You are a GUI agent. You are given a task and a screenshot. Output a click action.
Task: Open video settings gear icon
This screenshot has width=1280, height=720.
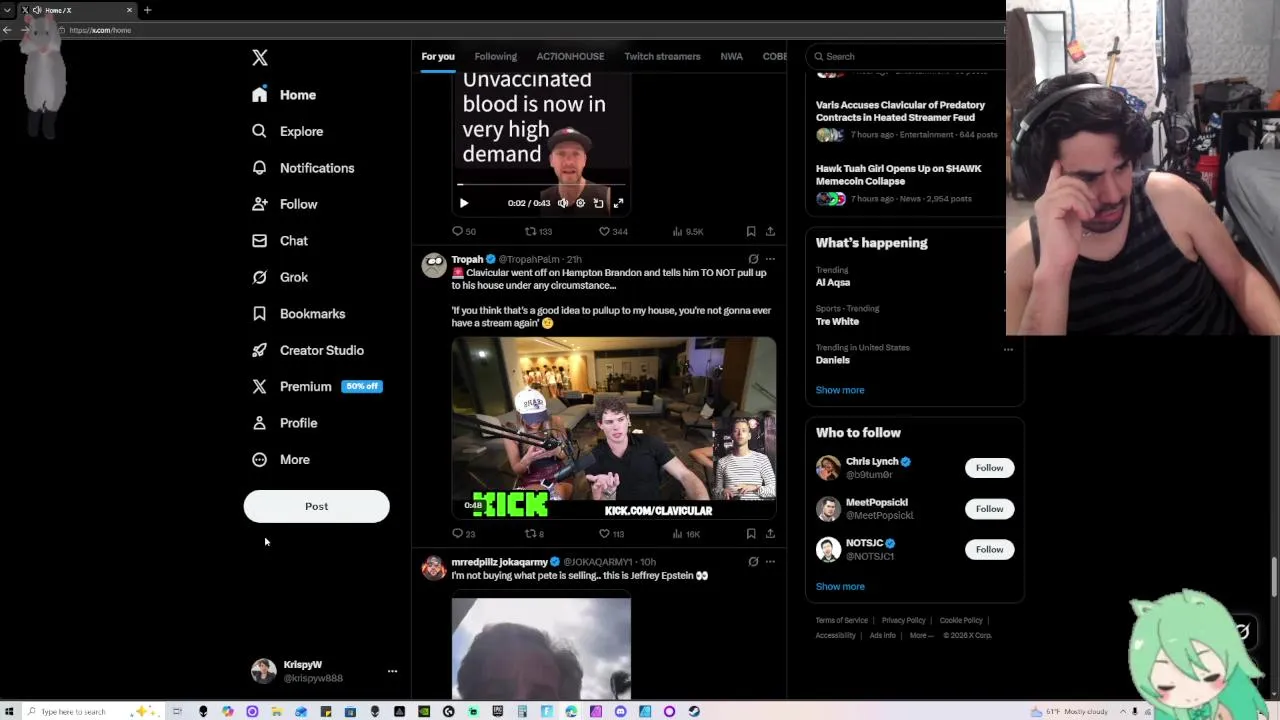click(580, 203)
